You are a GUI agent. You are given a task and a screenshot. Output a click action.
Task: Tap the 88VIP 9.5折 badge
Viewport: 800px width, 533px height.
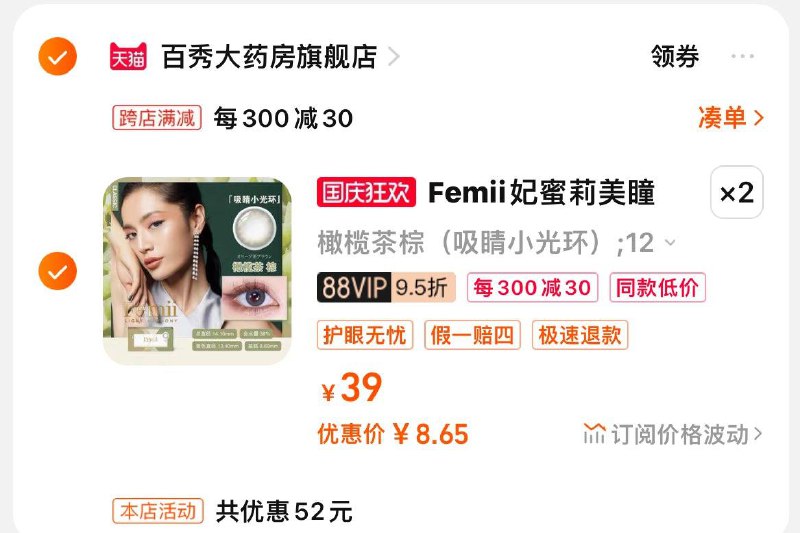tap(386, 288)
